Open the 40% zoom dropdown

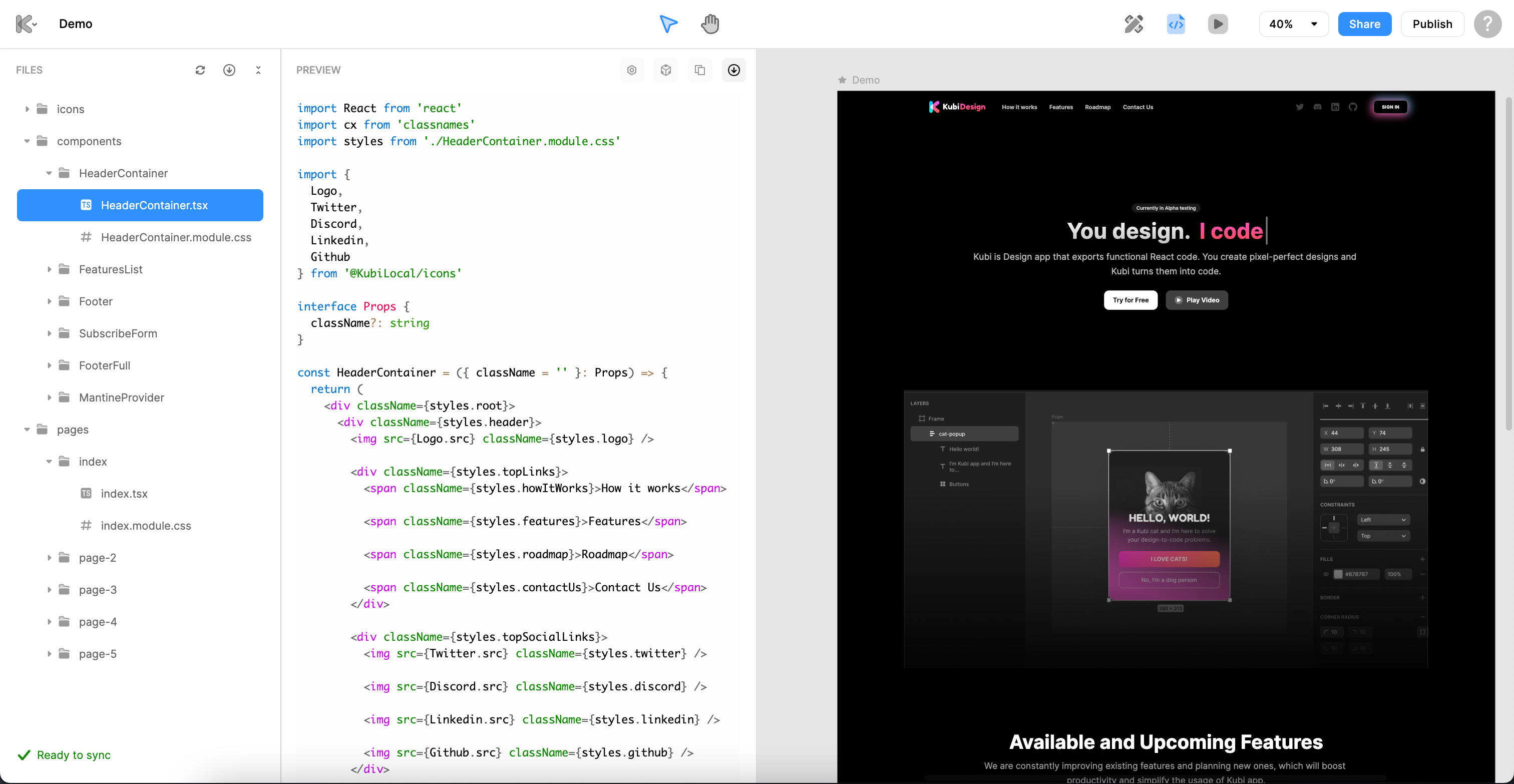(1293, 24)
